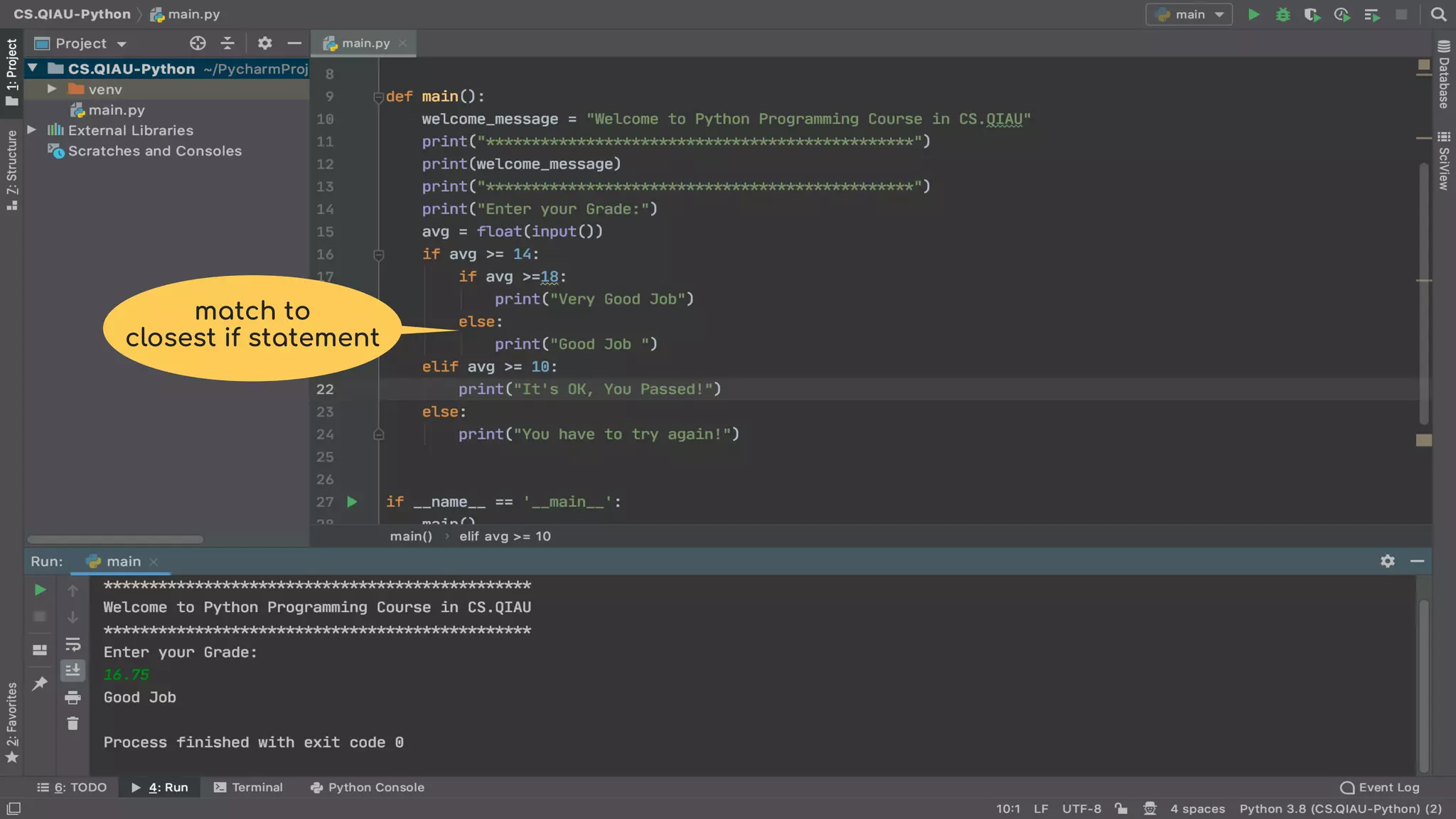Click the locate file crosshair icon in Project panel
This screenshot has width=1456, height=819.
[x=198, y=43]
